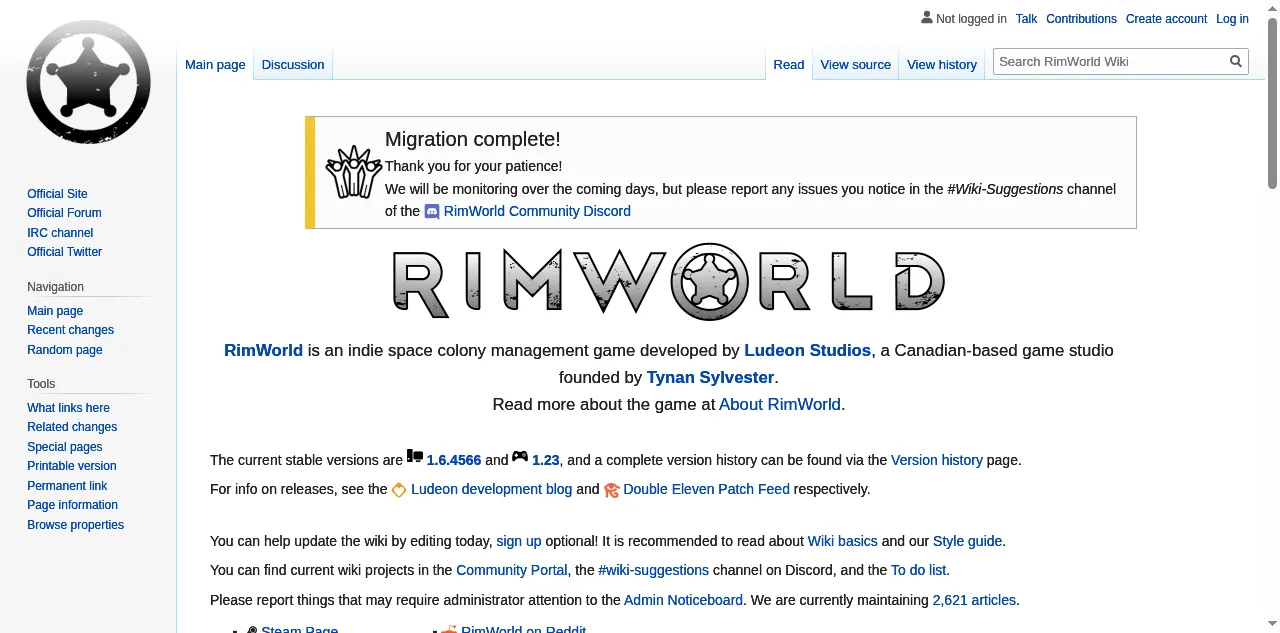Open Page information link
1280x633 pixels.
click(72, 505)
